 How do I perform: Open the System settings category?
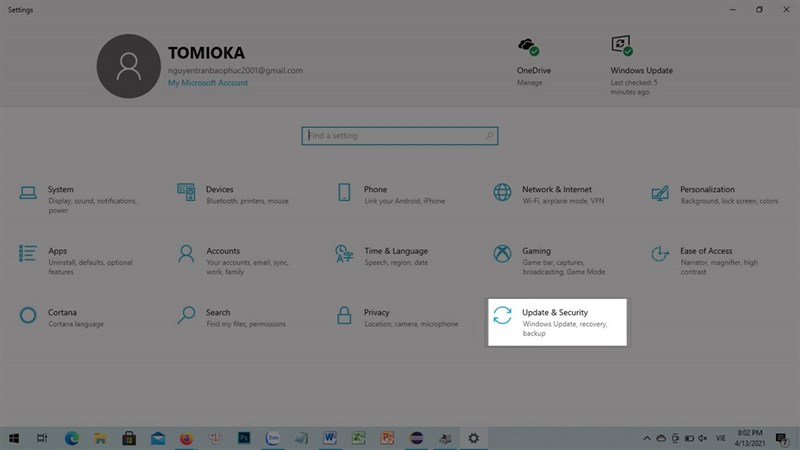[79, 199]
